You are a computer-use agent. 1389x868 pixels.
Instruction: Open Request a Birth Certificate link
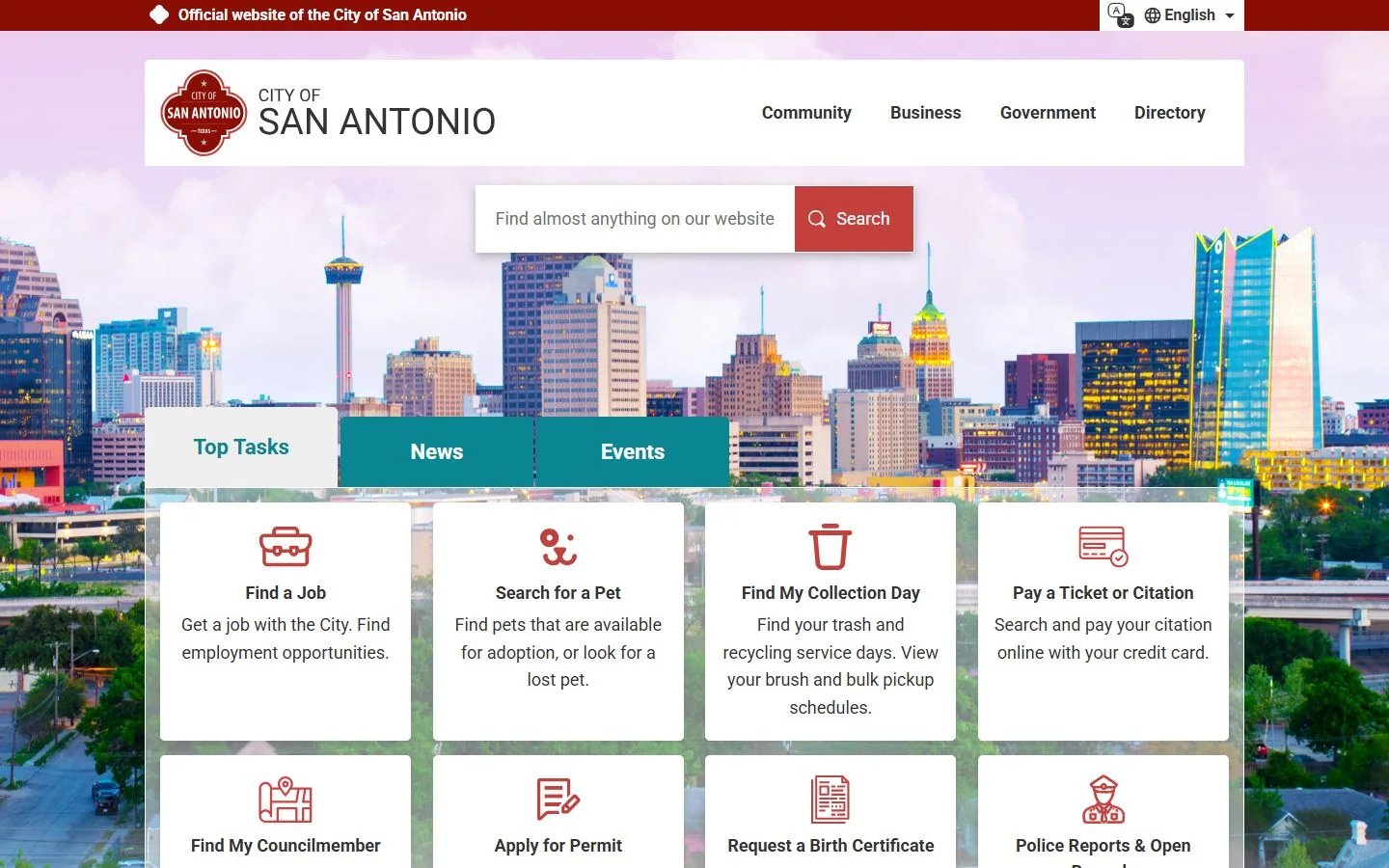(831, 846)
